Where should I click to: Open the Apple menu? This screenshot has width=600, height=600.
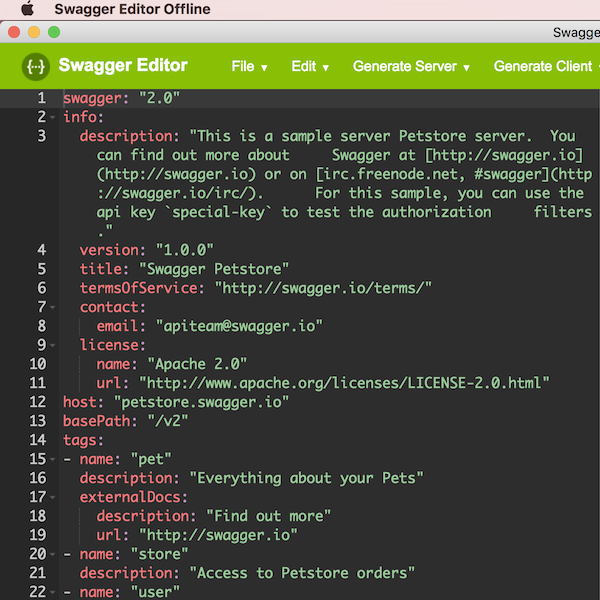pos(27,9)
